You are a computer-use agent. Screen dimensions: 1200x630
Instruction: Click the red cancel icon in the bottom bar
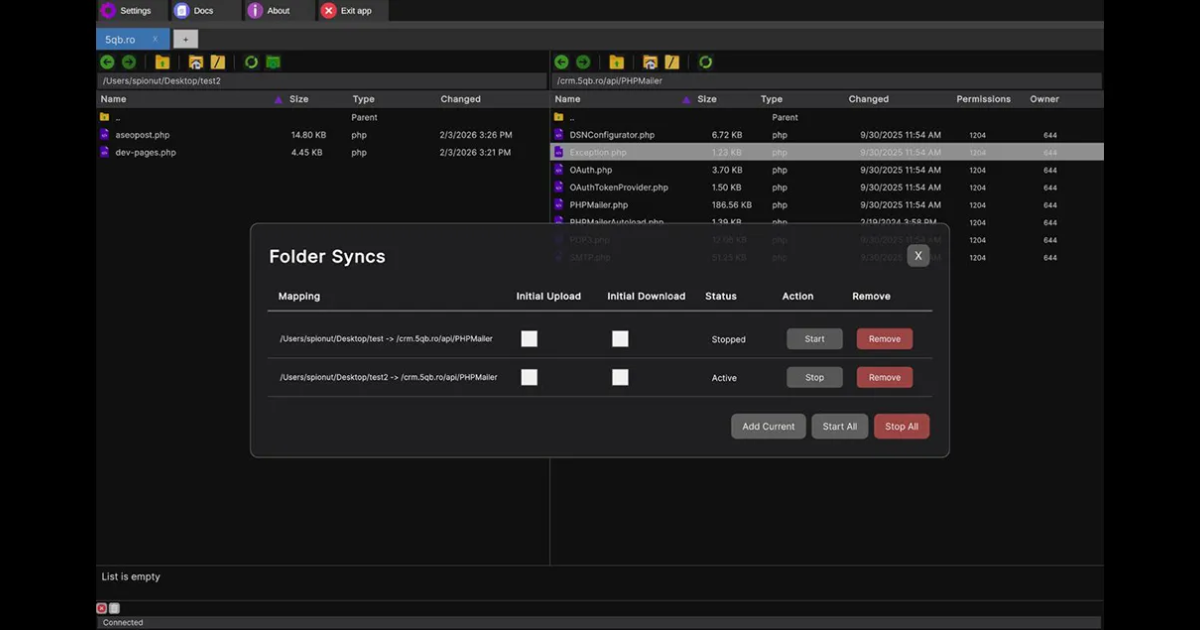102,608
